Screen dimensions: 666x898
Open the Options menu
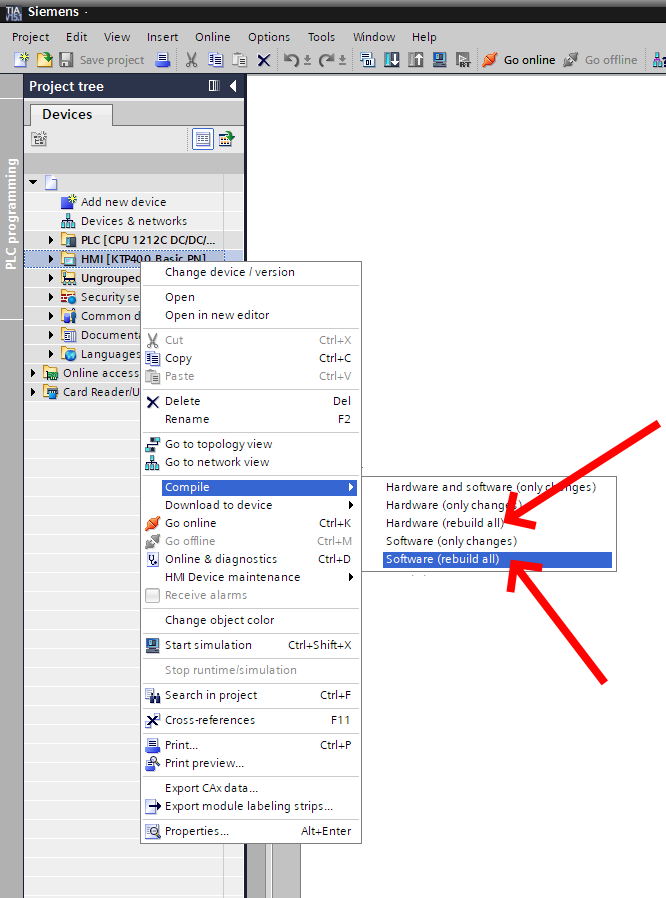[x=269, y=37]
